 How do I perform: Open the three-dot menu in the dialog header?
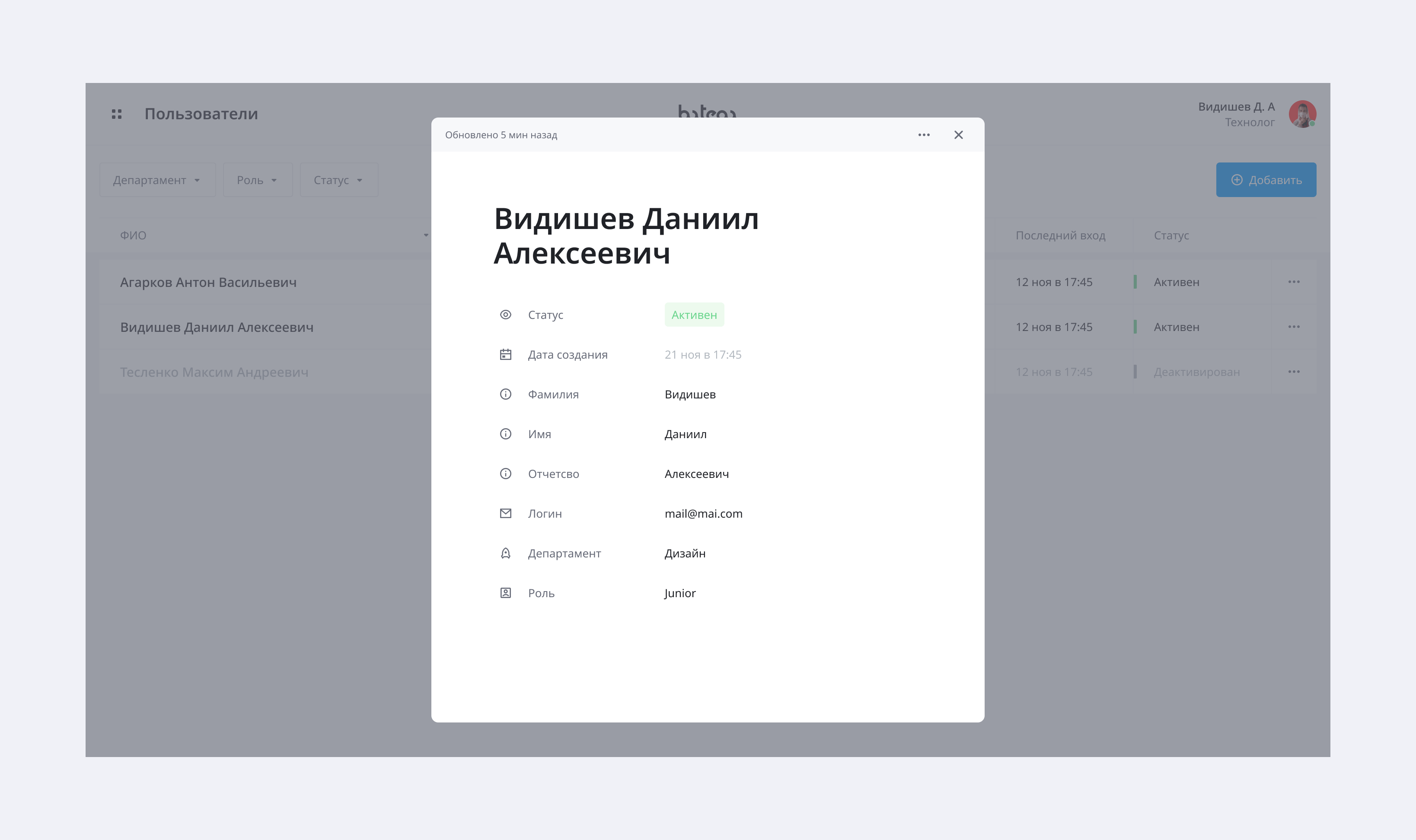(923, 135)
